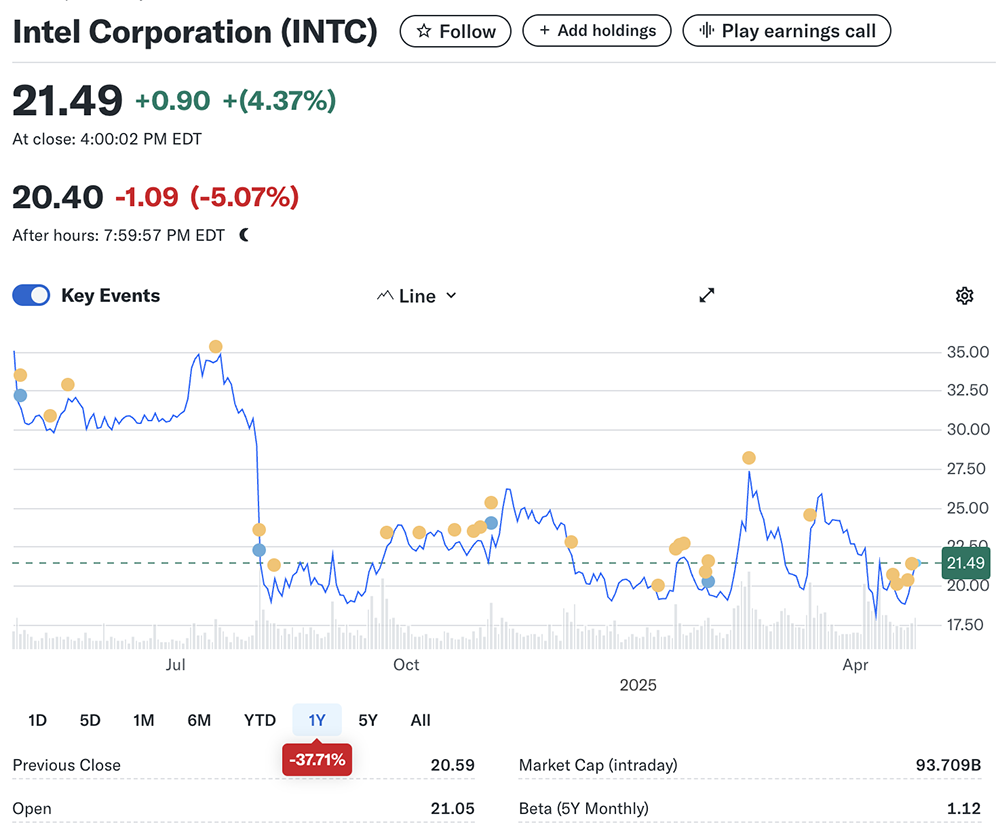Click the Play earnings call button

(x=786, y=31)
